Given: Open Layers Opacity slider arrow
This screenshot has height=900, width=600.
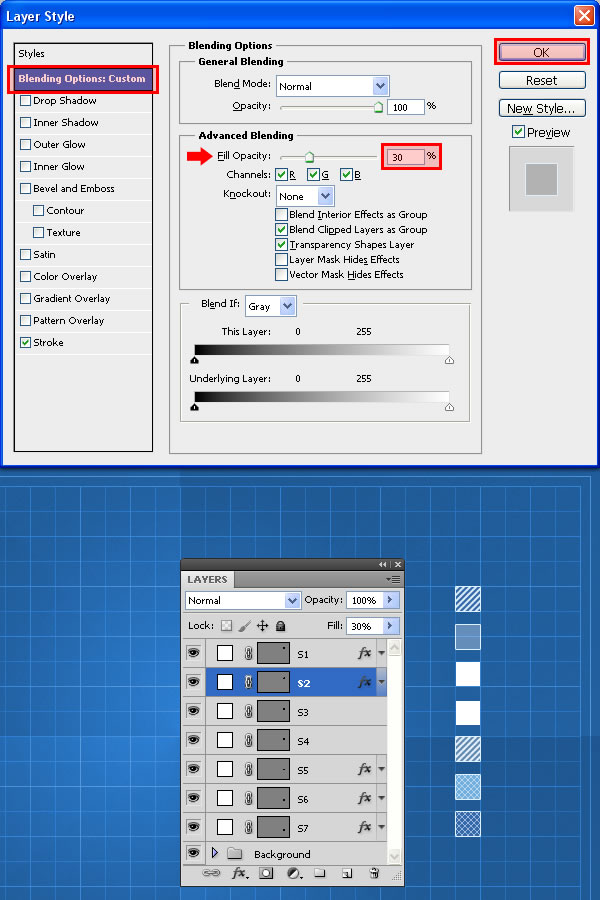Looking at the screenshot, I should pyautogui.click(x=390, y=600).
